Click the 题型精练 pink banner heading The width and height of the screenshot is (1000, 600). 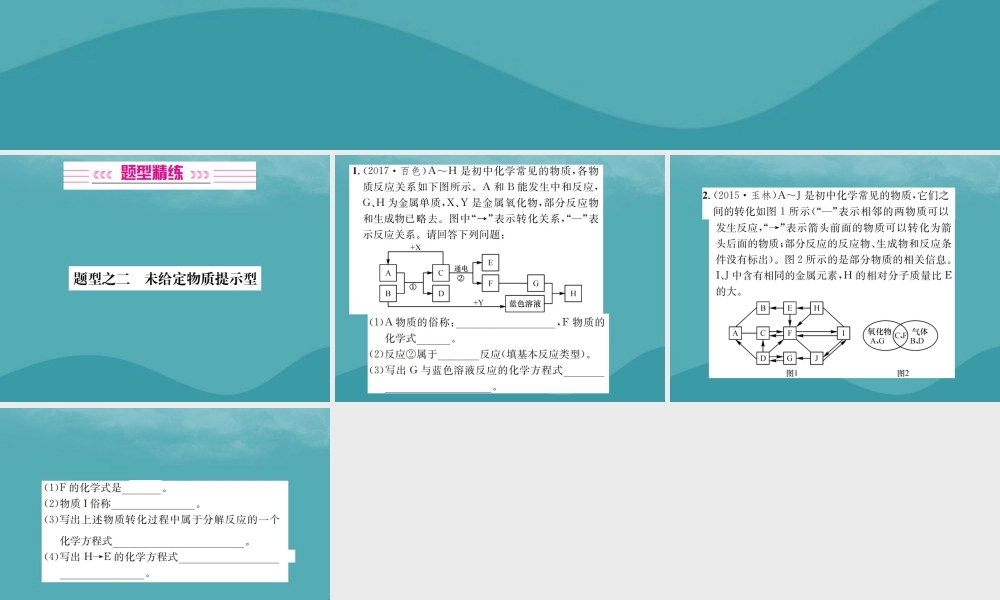(x=159, y=174)
